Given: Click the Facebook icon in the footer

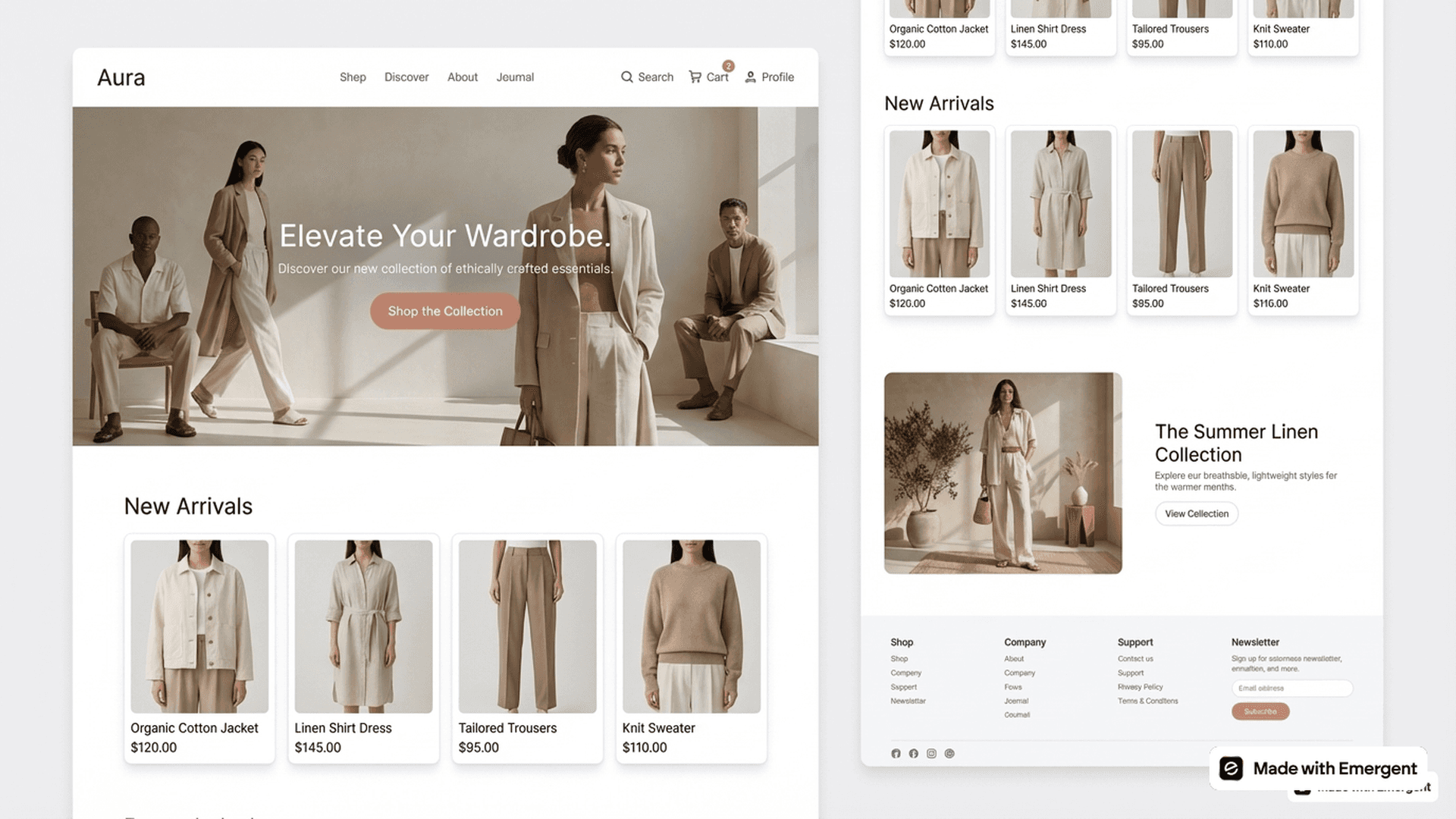Looking at the screenshot, I should pyautogui.click(x=914, y=753).
